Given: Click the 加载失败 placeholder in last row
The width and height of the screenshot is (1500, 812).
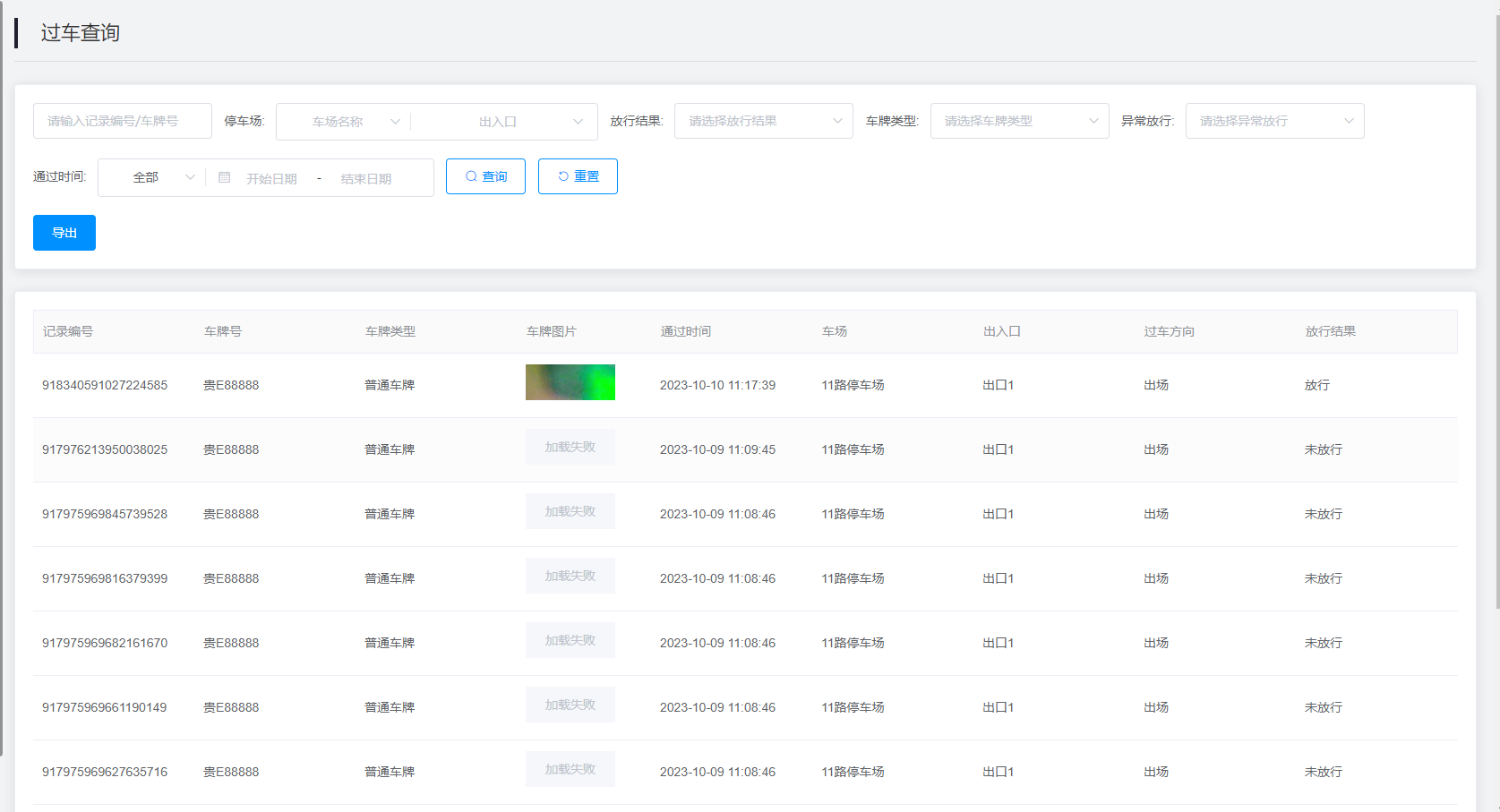Looking at the screenshot, I should (570, 769).
